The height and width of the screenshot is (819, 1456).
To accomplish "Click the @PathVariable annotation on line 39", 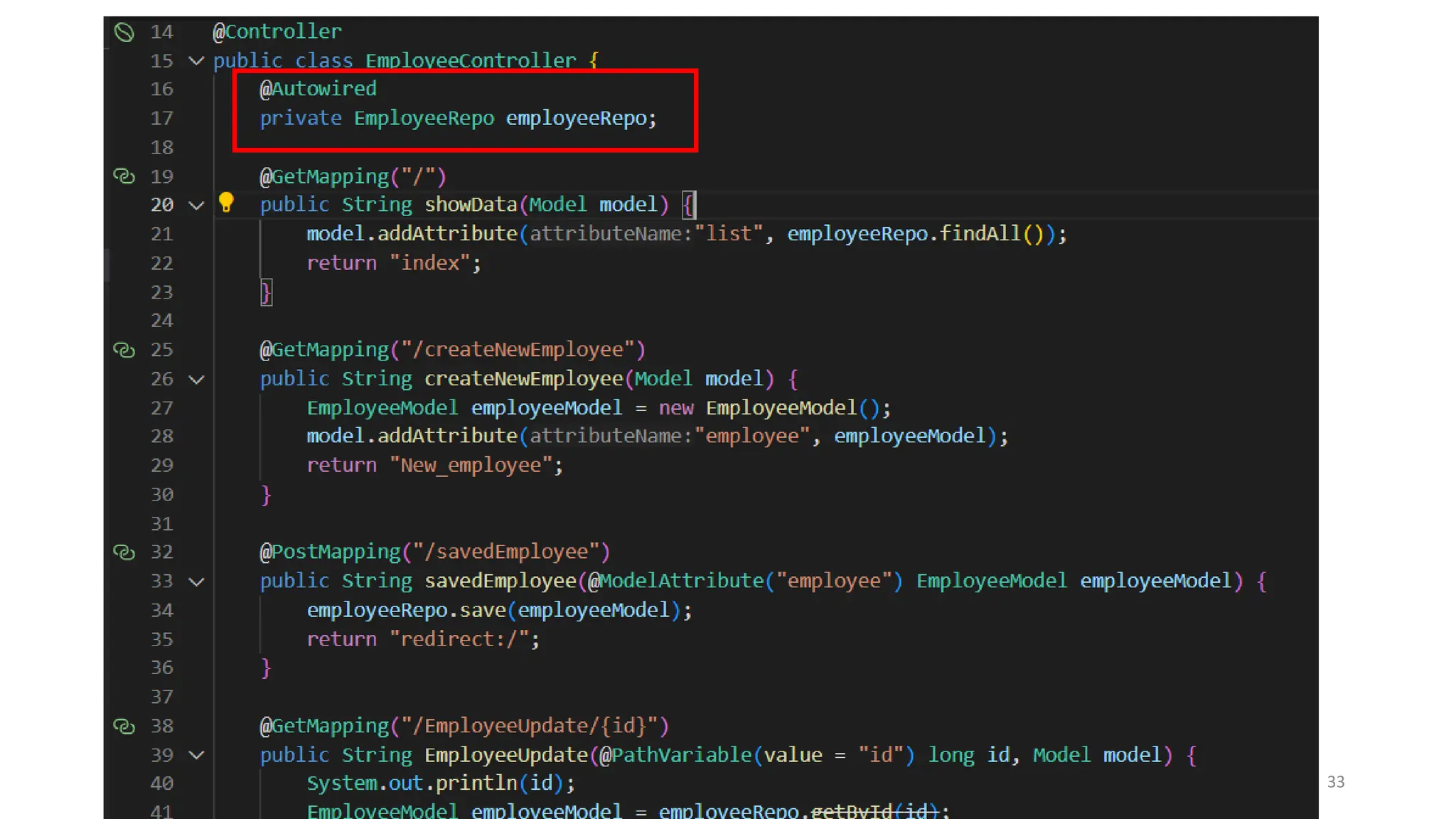I will point(675,755).
